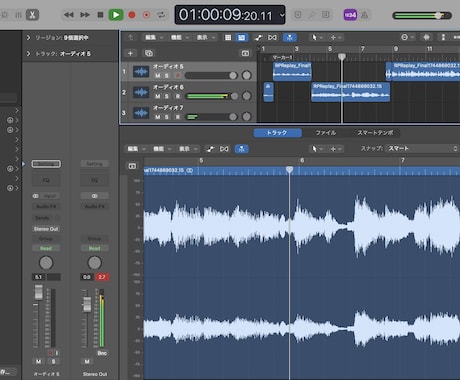The image size is (460, 380).
Task: Start recording with the red record button
Action: [132, 15]
